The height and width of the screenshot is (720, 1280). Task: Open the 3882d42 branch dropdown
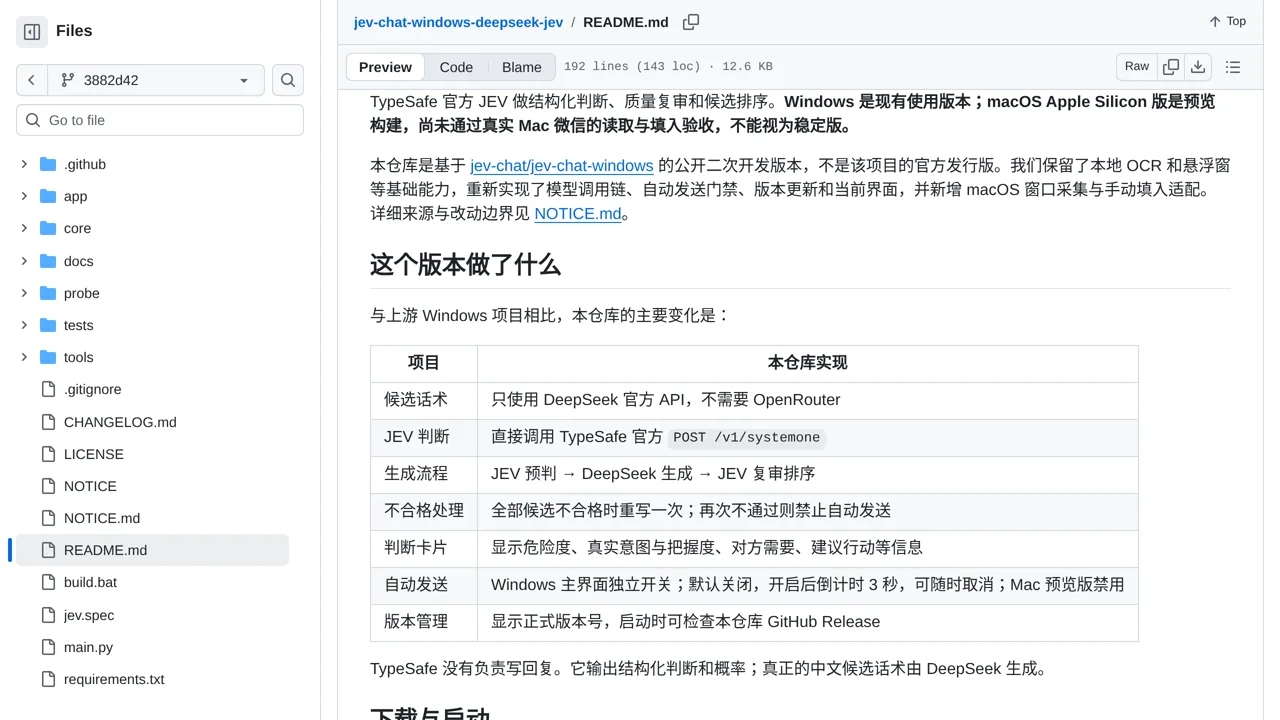pos(156,80)
